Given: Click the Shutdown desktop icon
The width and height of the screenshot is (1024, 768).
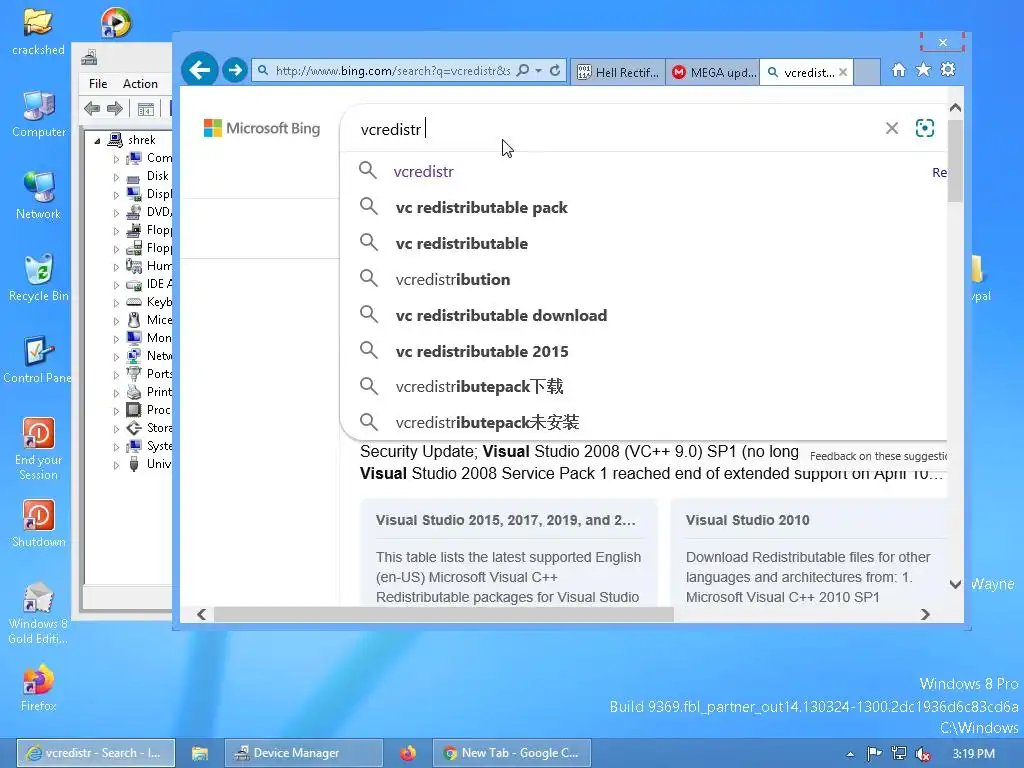Looking at the screenshot, I should pos(39,523).
